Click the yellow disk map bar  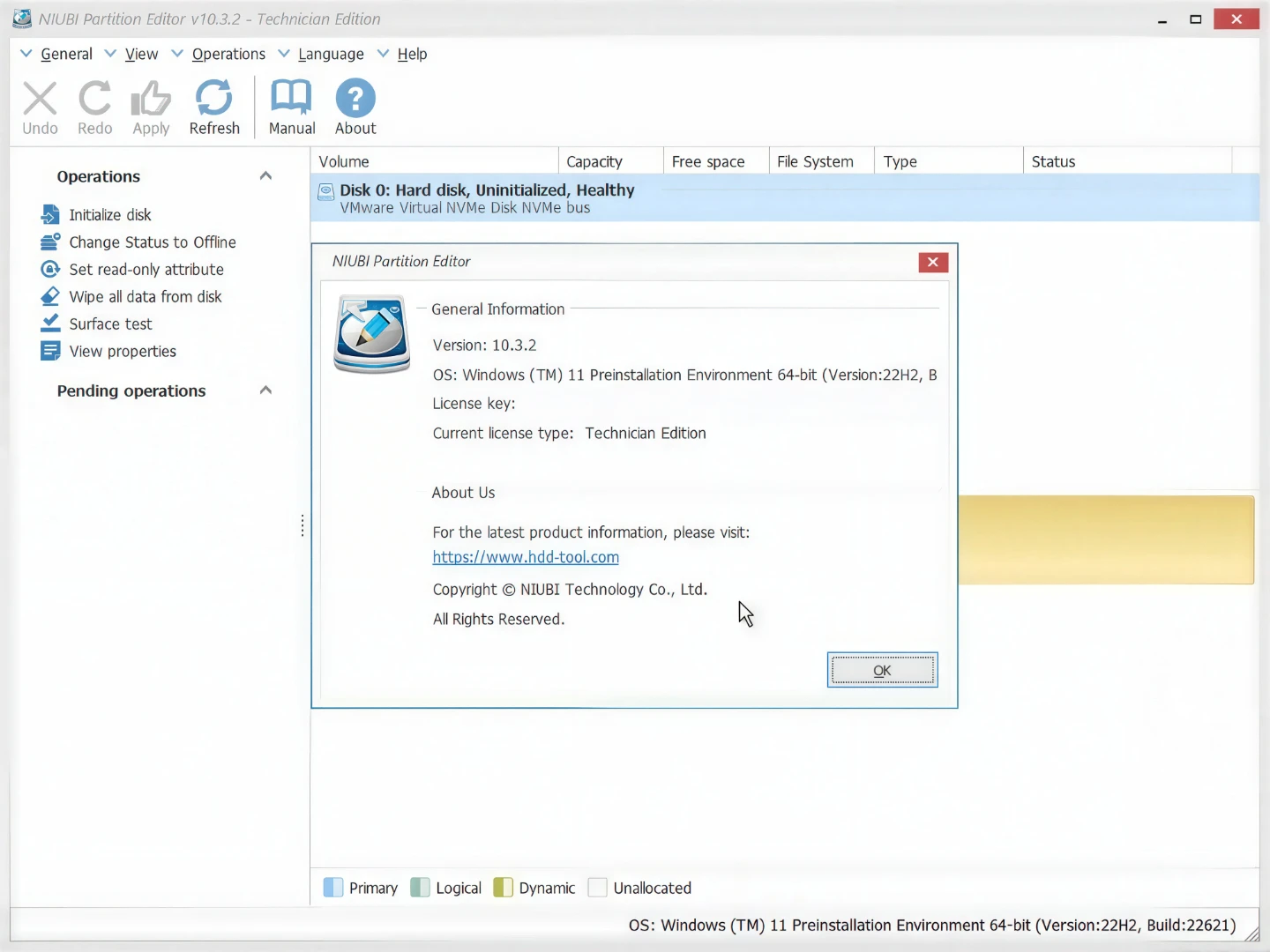[x=1106, y=539]
